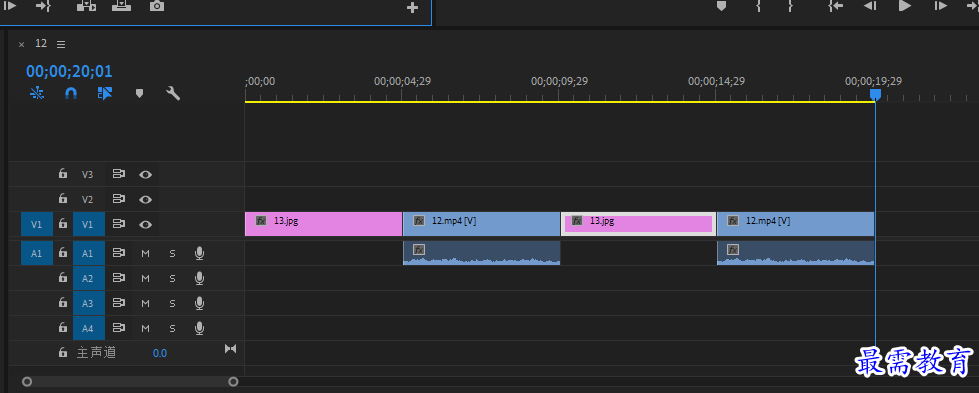Screen dimensions: 979x393
Task: Click the fx badge on the first 13.jpg
Action: tap(261, 221)
